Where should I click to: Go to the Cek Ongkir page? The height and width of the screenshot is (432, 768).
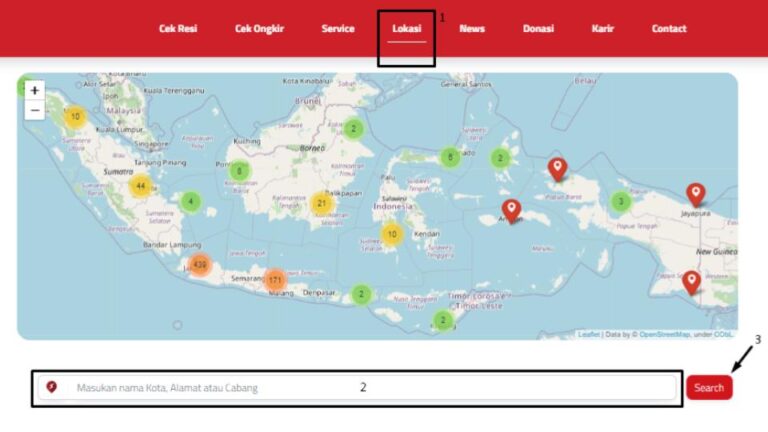tap(259, 29)
